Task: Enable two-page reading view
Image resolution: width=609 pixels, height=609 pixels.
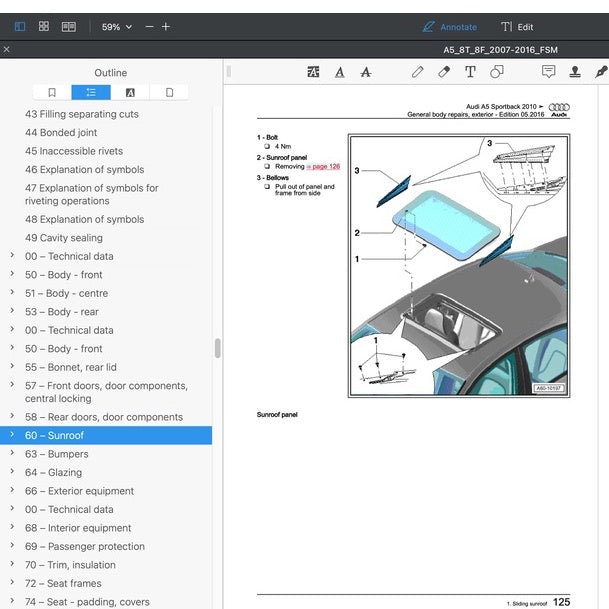Action: 69,26
